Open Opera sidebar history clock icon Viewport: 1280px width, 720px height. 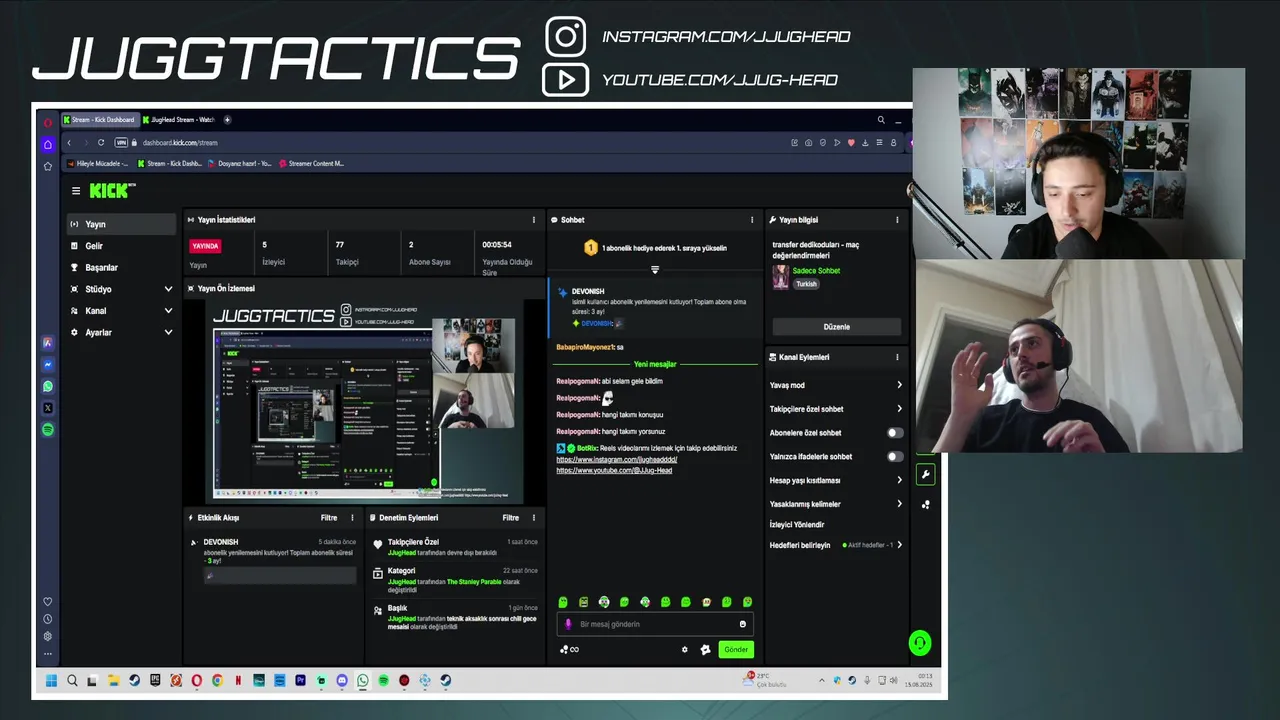(47, 619)
